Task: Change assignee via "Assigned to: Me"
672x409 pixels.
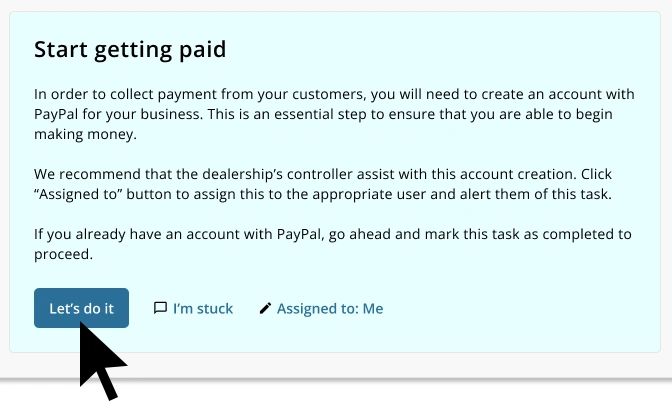Action: click(x=329, y=308)
